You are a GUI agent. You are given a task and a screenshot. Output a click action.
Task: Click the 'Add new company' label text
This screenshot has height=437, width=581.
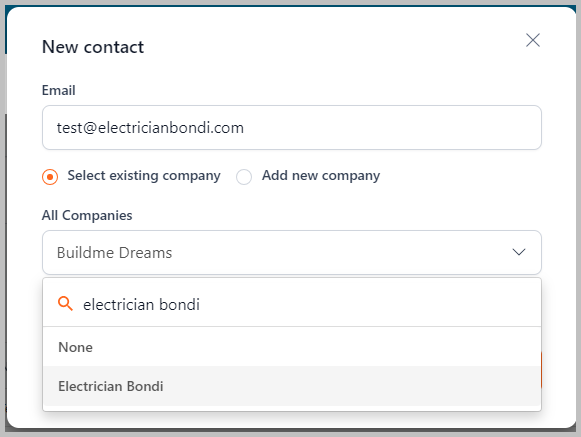click(x=321, y=175)
